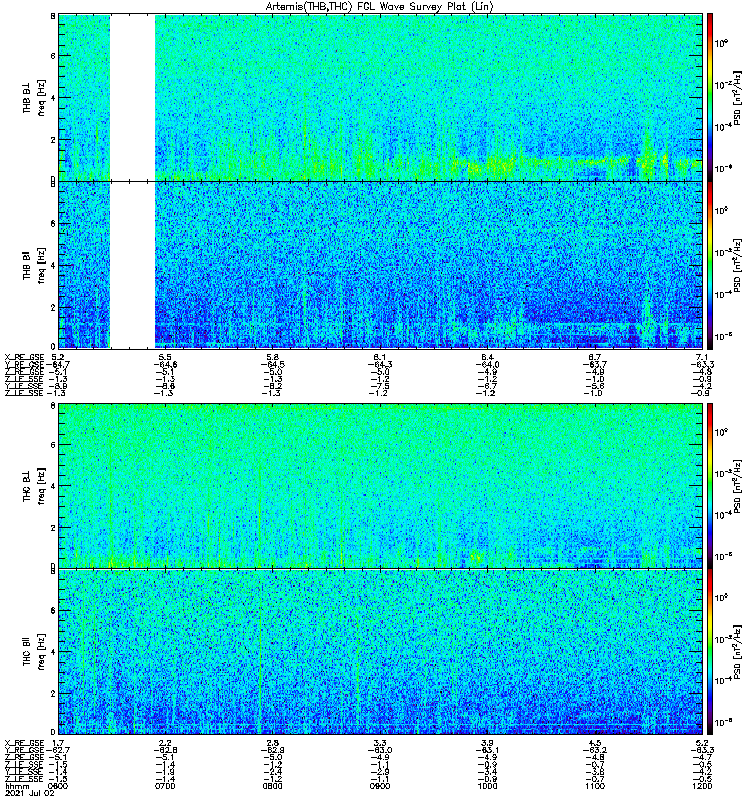Image resolution: width=750 pixels, height=800 pixels.
Task: Click the '2021 Jul 02' date label
Action: 30,793
